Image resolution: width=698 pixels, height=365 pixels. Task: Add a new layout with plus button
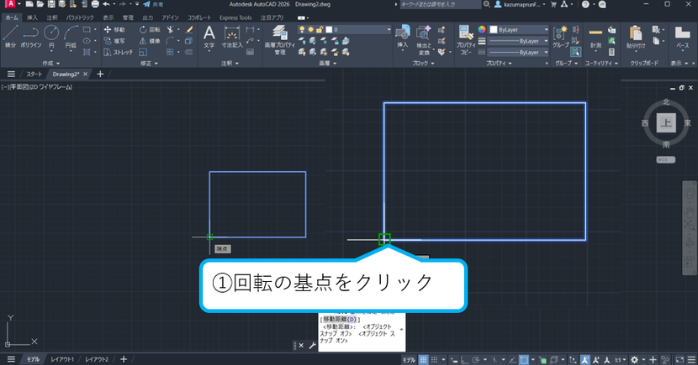pos(123,359)
